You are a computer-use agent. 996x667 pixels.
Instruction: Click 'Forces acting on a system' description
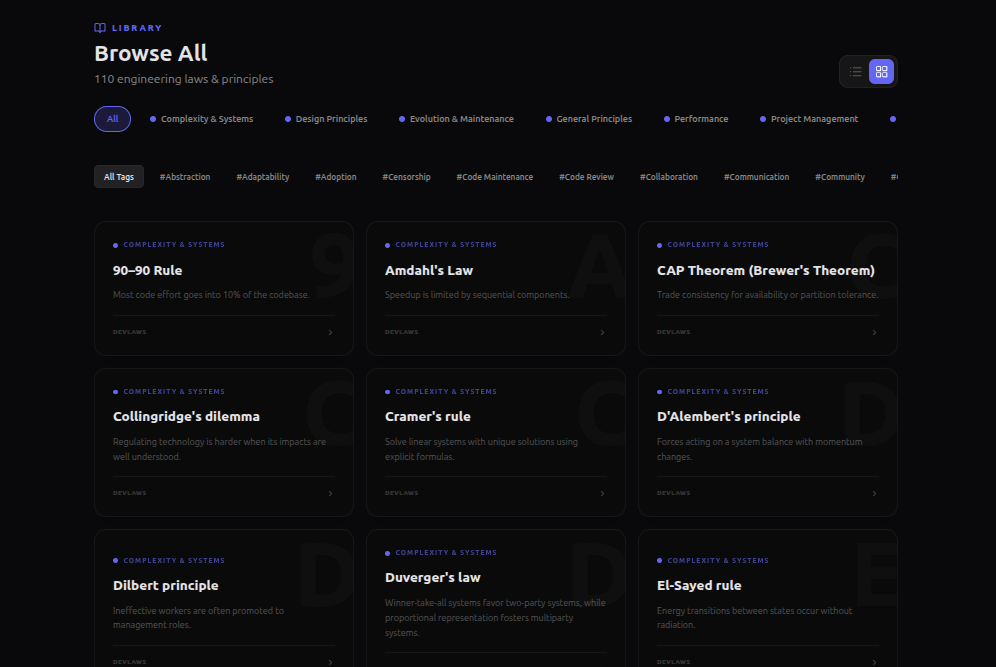(760, 449)
